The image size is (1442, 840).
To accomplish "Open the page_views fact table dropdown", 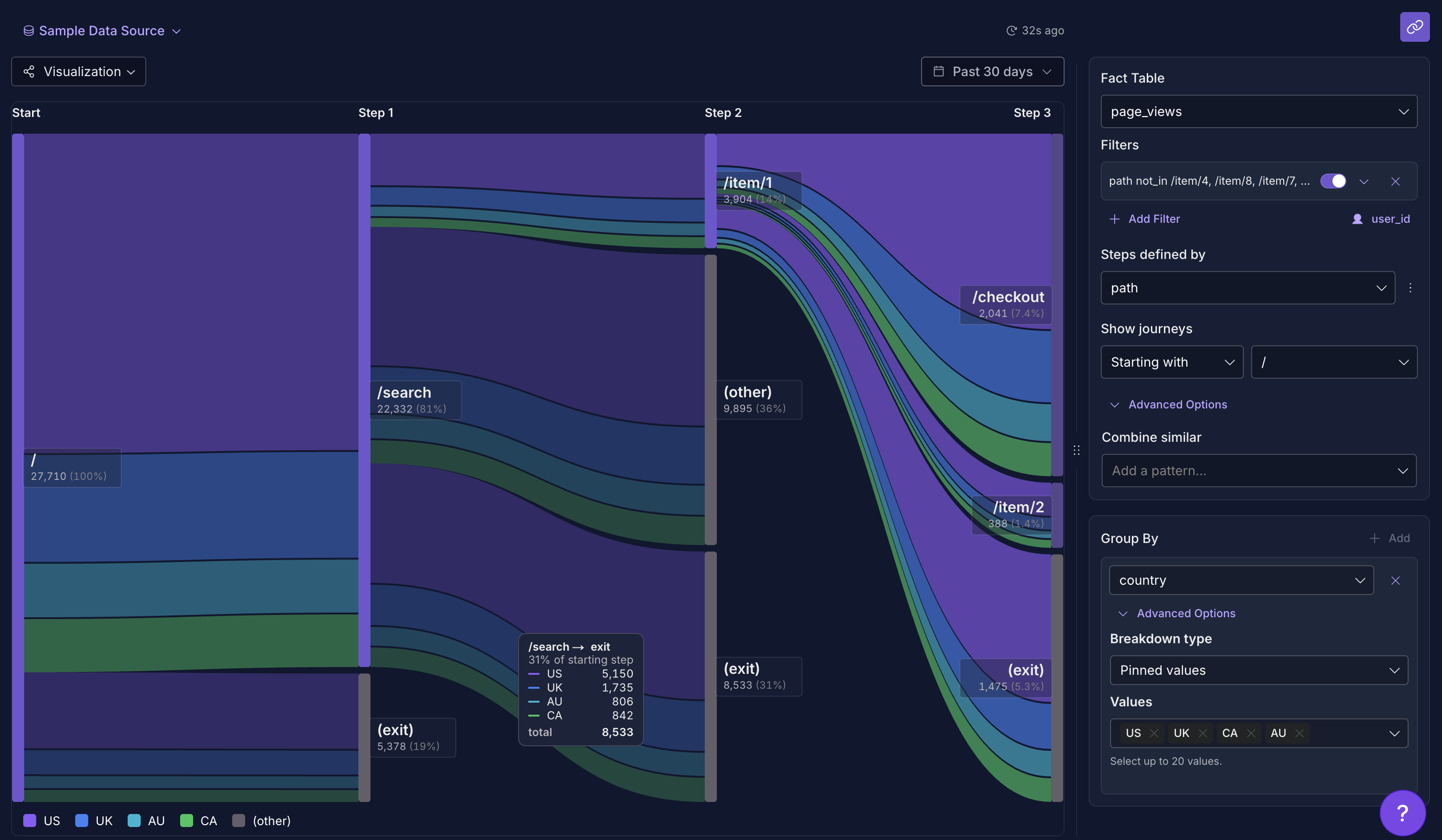I will point(1258,111).
